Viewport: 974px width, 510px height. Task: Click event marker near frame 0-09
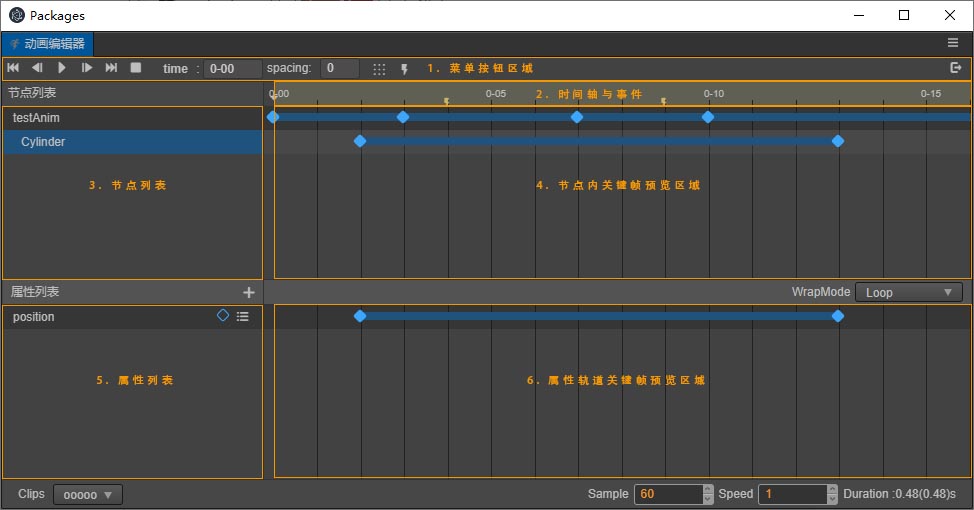coord(663,101)
